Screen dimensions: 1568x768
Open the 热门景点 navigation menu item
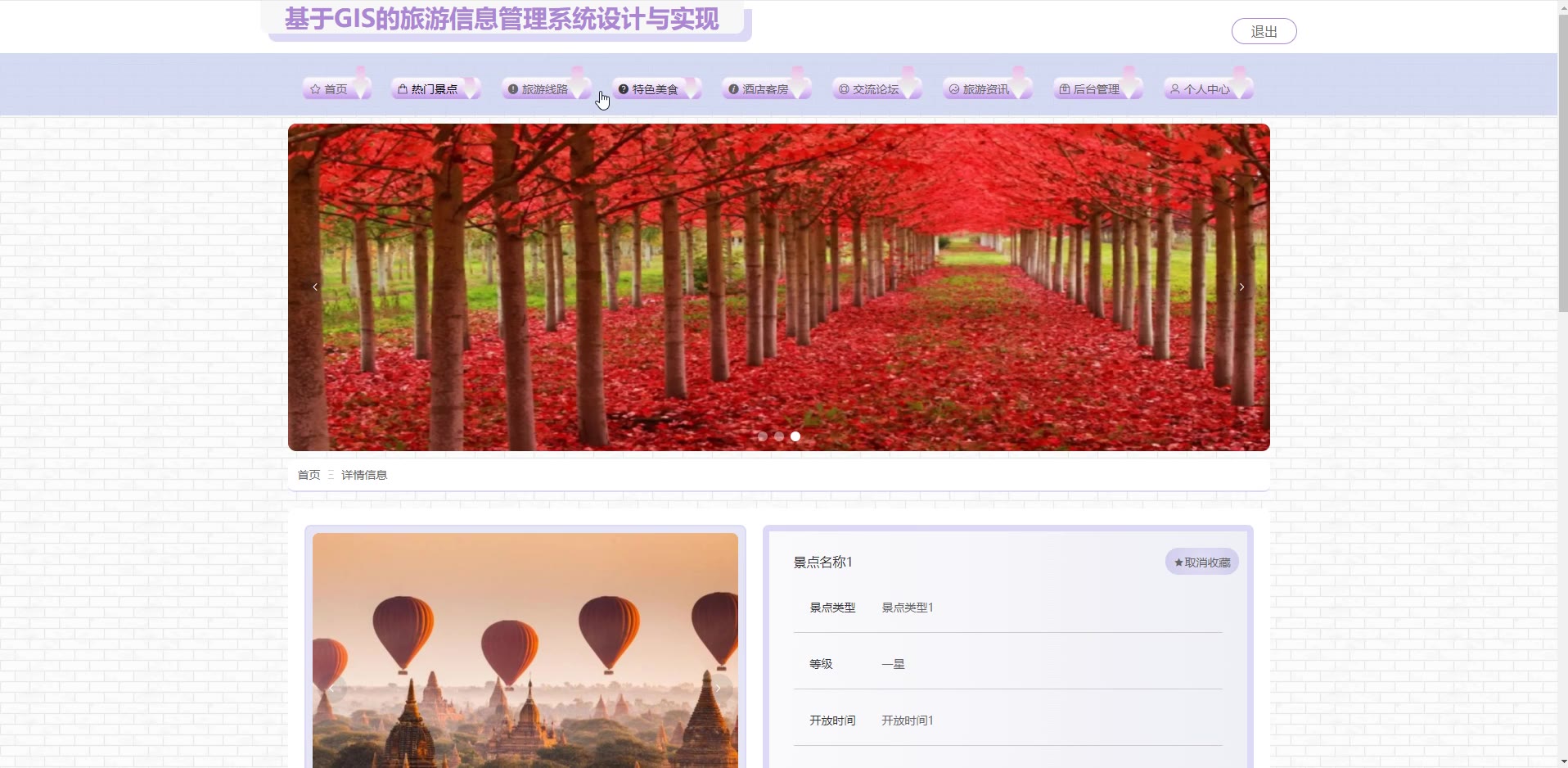click(435, 89)
